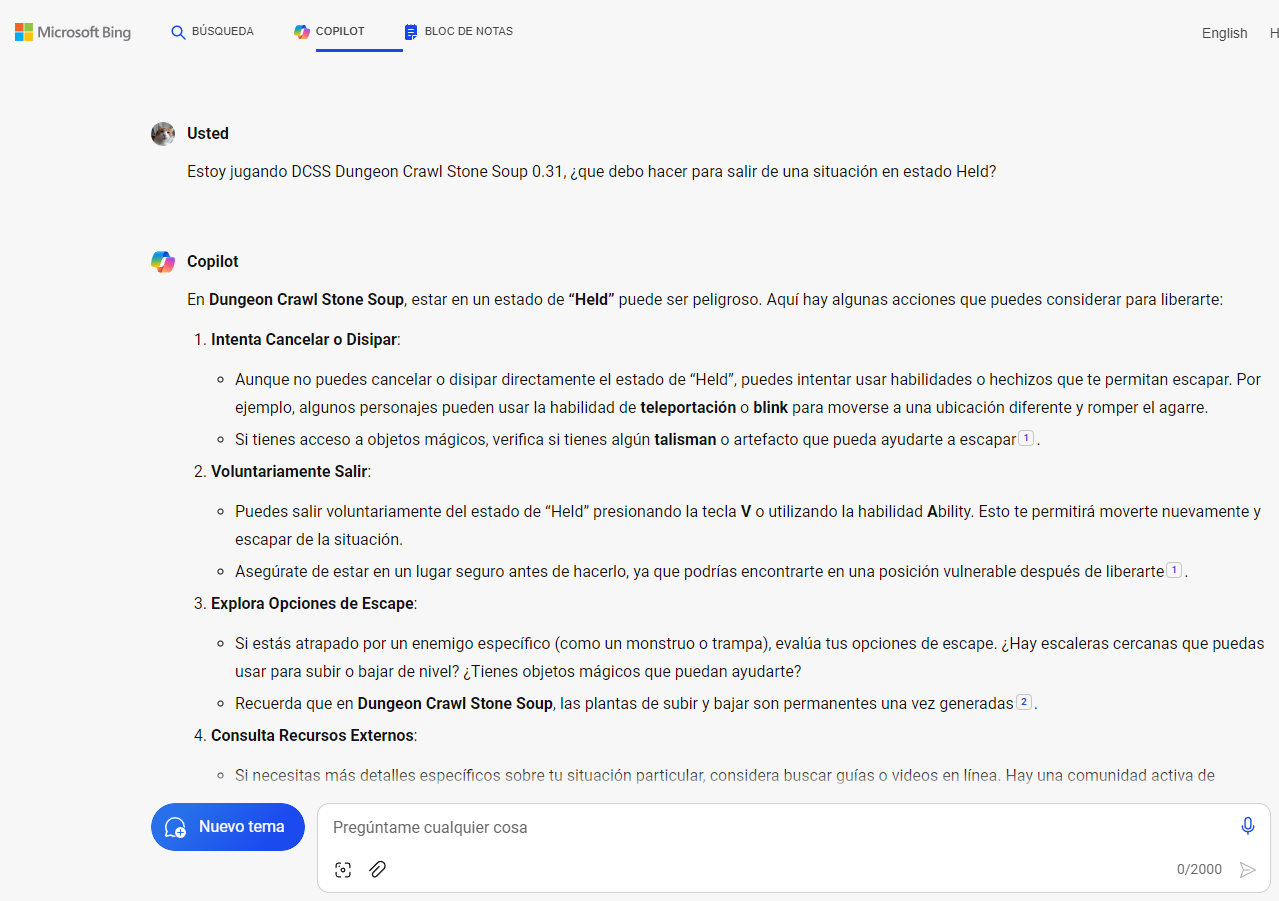
Task: Open the Microsoft Bing logo homepage
Action: 73,32
